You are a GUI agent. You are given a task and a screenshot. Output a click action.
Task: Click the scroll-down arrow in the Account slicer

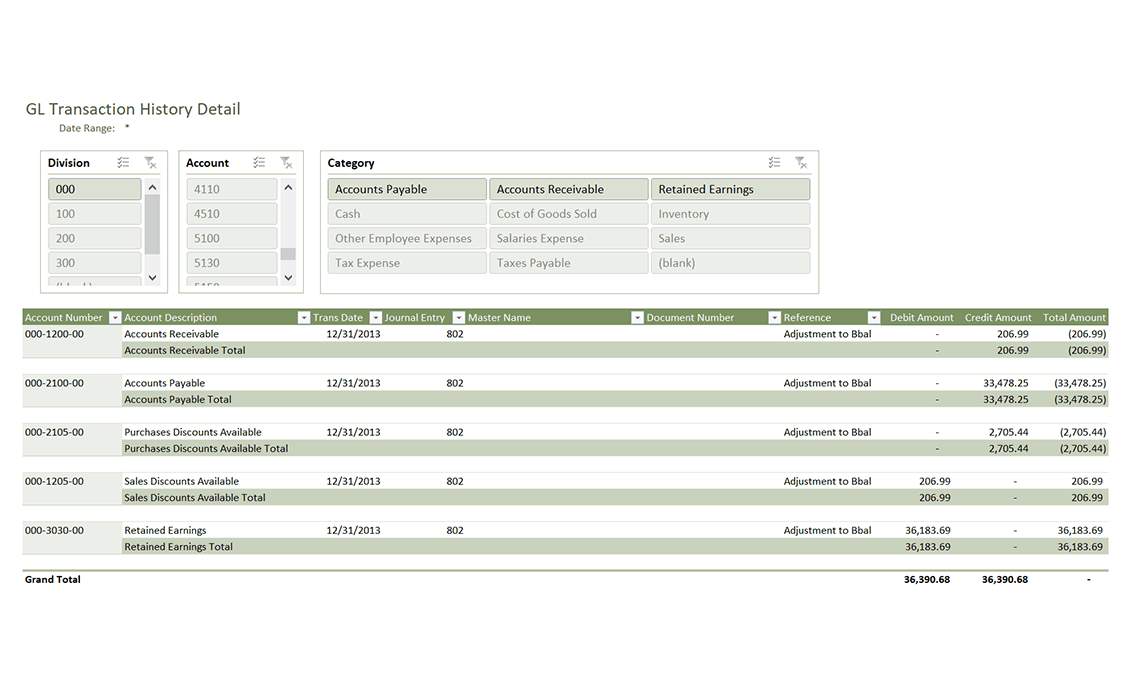coord(288,277)
